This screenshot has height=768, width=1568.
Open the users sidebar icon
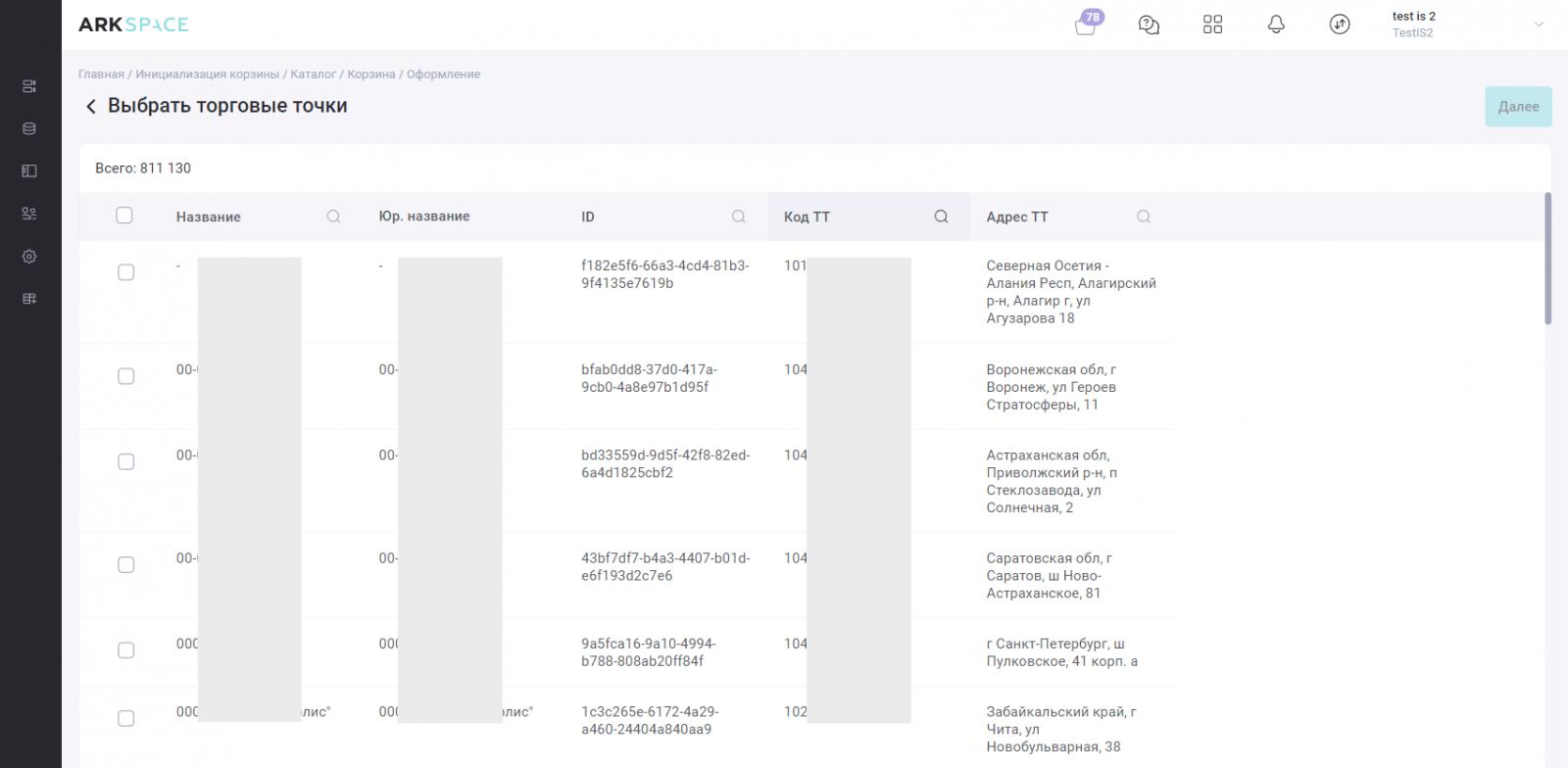(x=29, y=214)
